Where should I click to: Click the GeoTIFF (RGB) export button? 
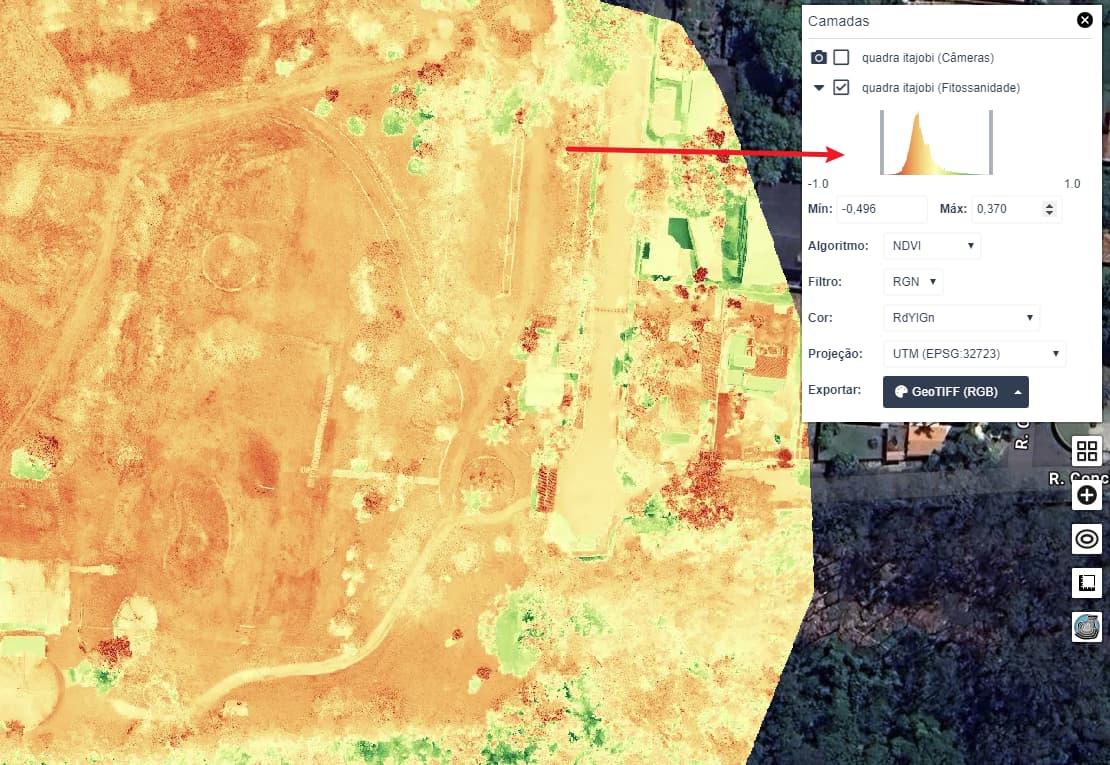[945, 392]
